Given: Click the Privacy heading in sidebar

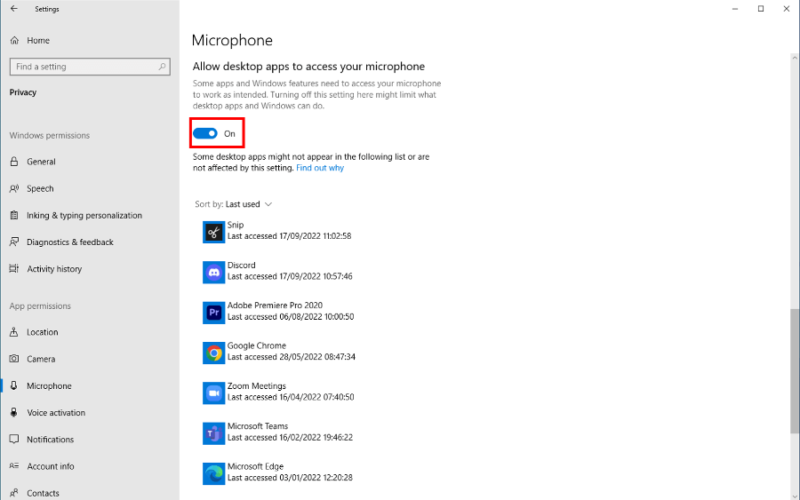Looking at the screenshot, I should 23,92.
